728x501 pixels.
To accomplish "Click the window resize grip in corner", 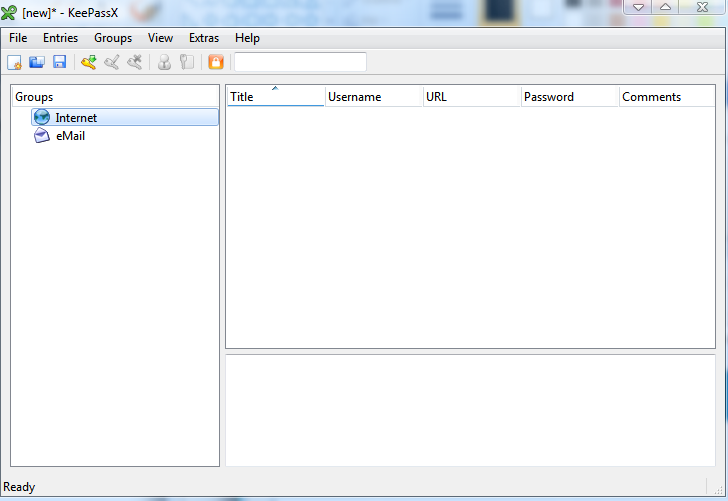I will tap(719, 490).
